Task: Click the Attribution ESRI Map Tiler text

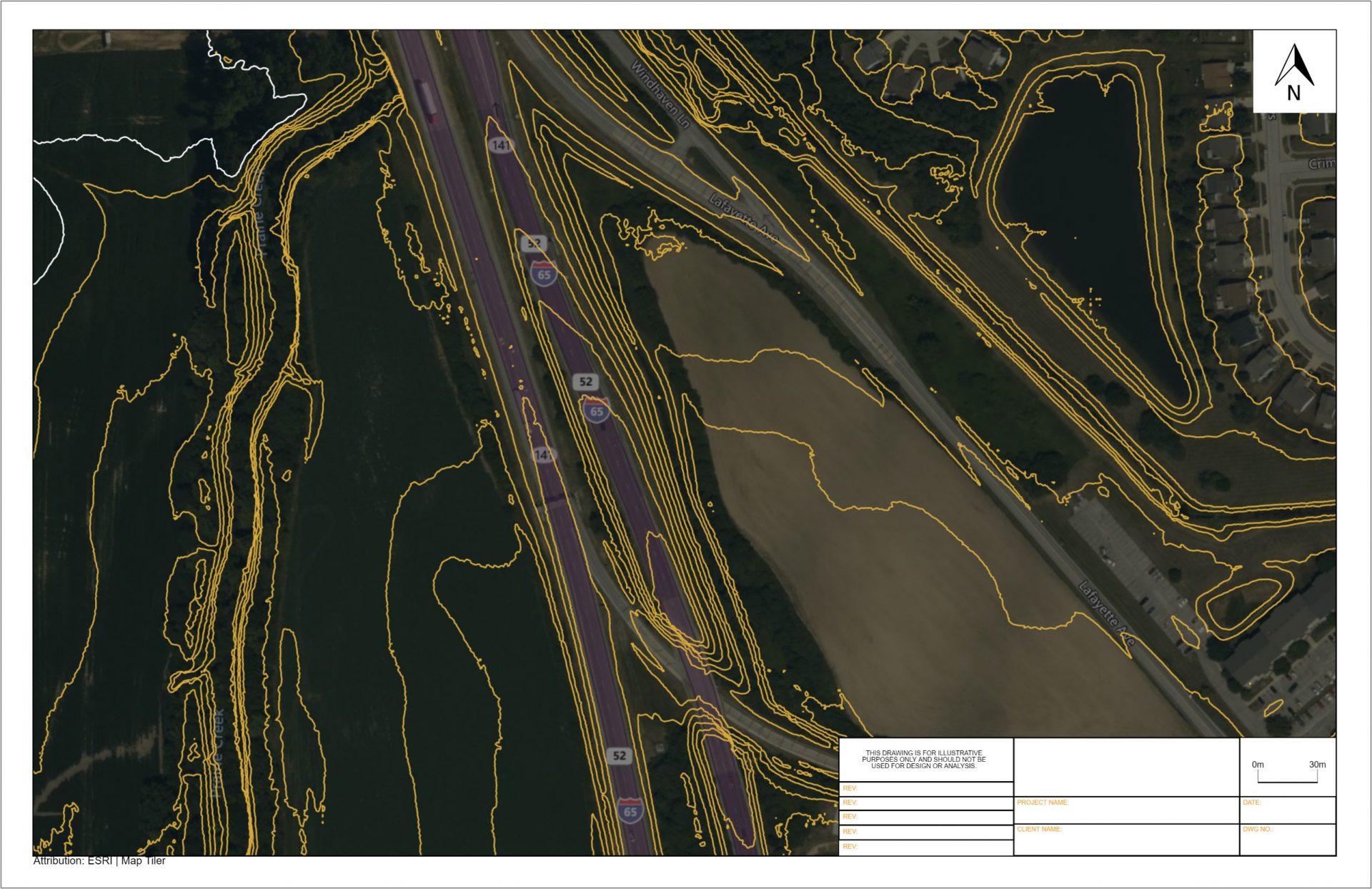Action: (x=99, y=860)
